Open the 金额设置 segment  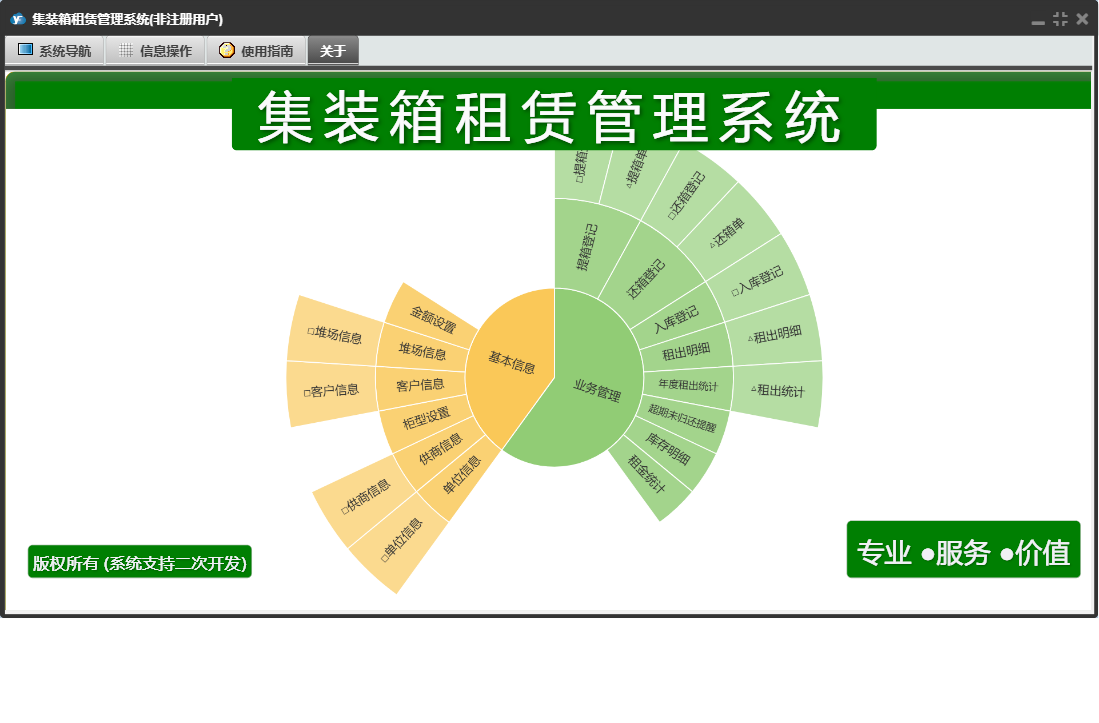(x=433, y=318)
